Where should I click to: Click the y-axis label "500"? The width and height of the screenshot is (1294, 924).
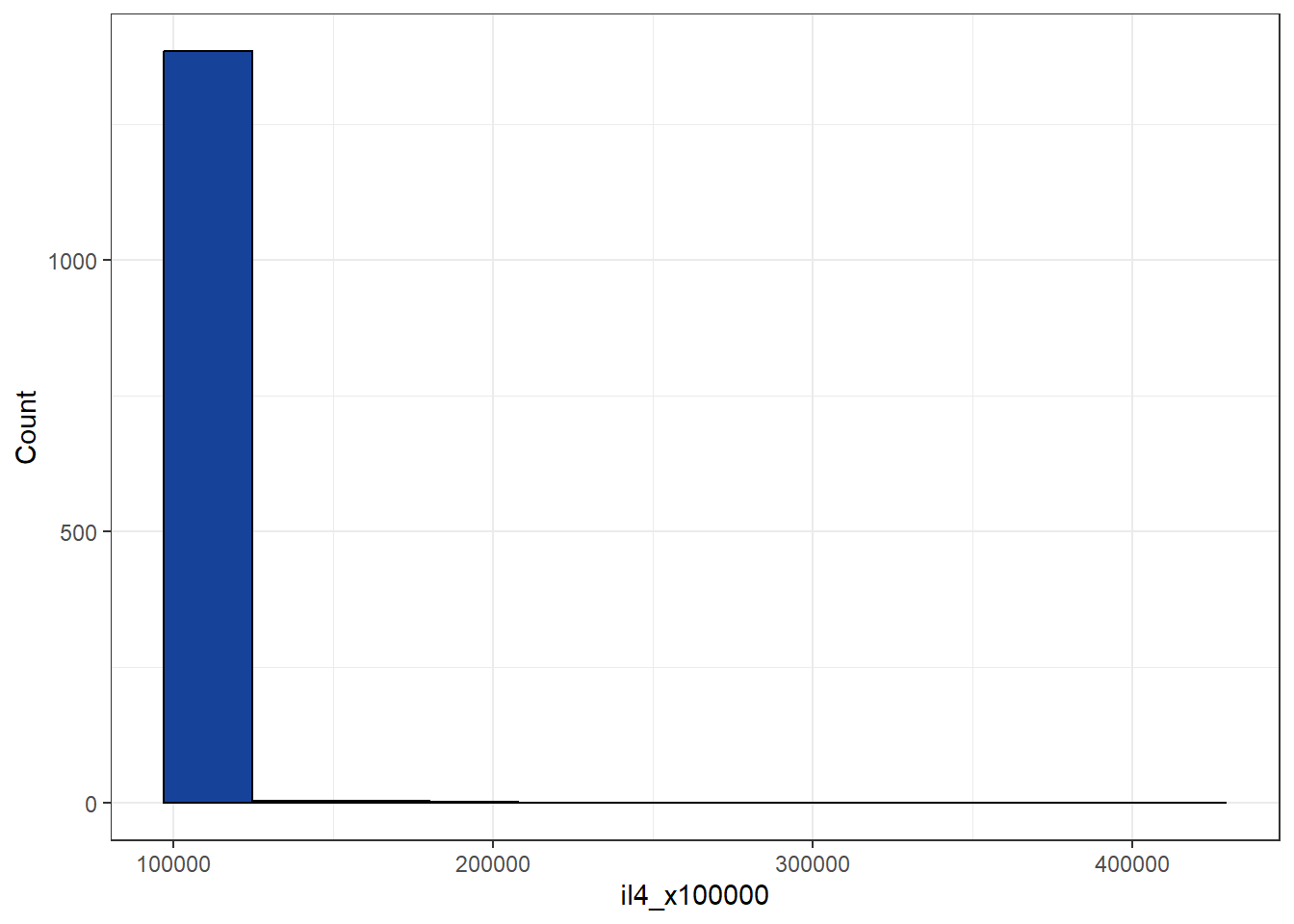pyautogui.click(x=78, y=533)
